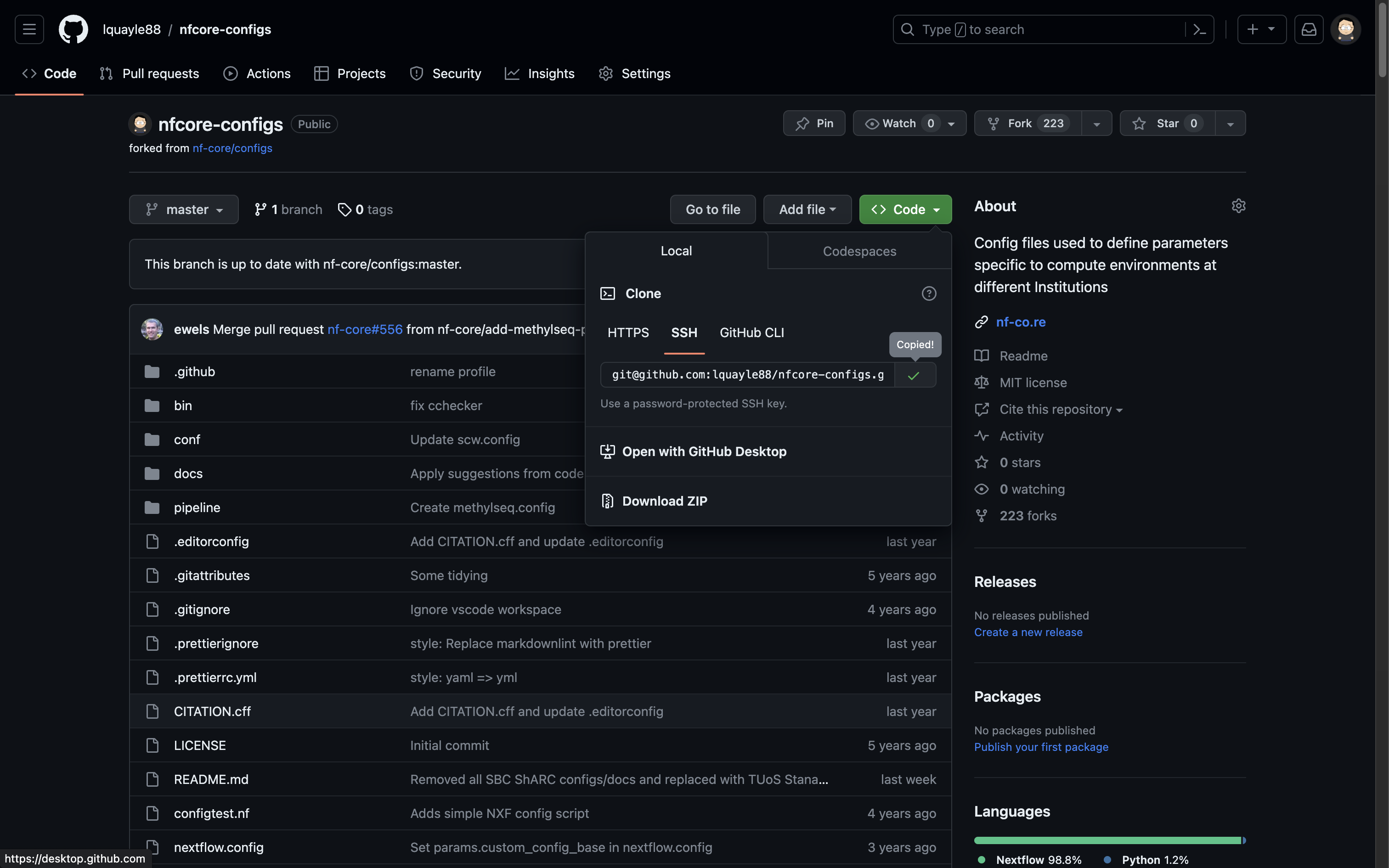Viewport: 1389px width, 868px height.
Task: Click the docs folder icon
Action: [x=152, y=473]
